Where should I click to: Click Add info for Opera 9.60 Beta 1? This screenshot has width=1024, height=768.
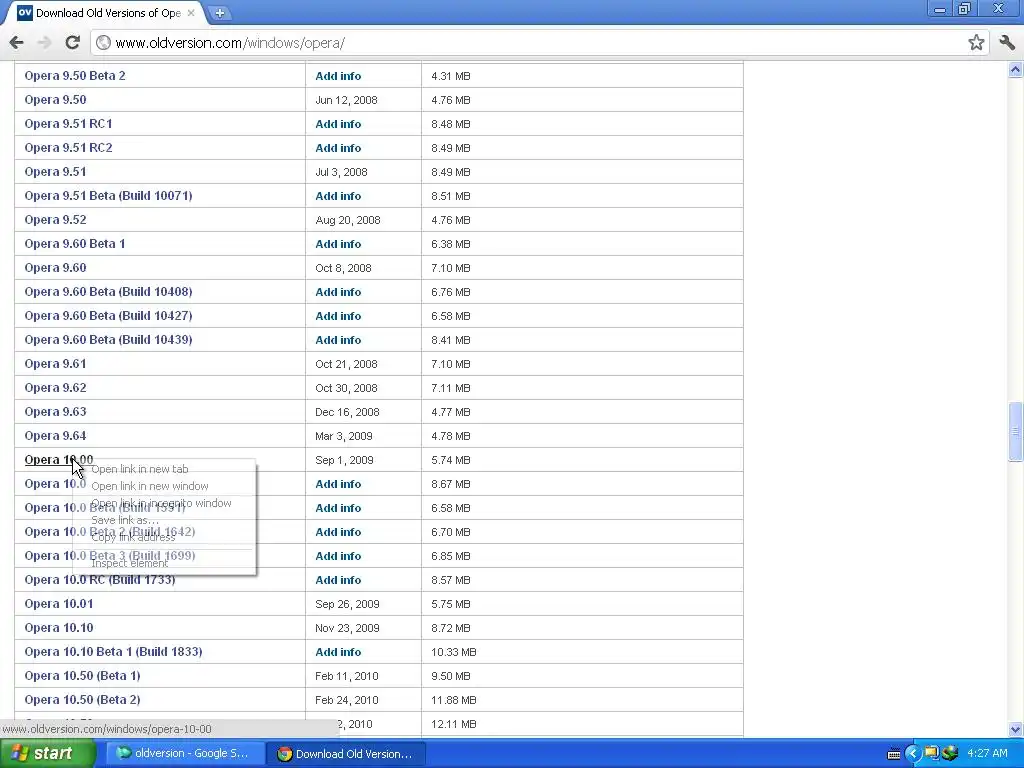point(338,244)
